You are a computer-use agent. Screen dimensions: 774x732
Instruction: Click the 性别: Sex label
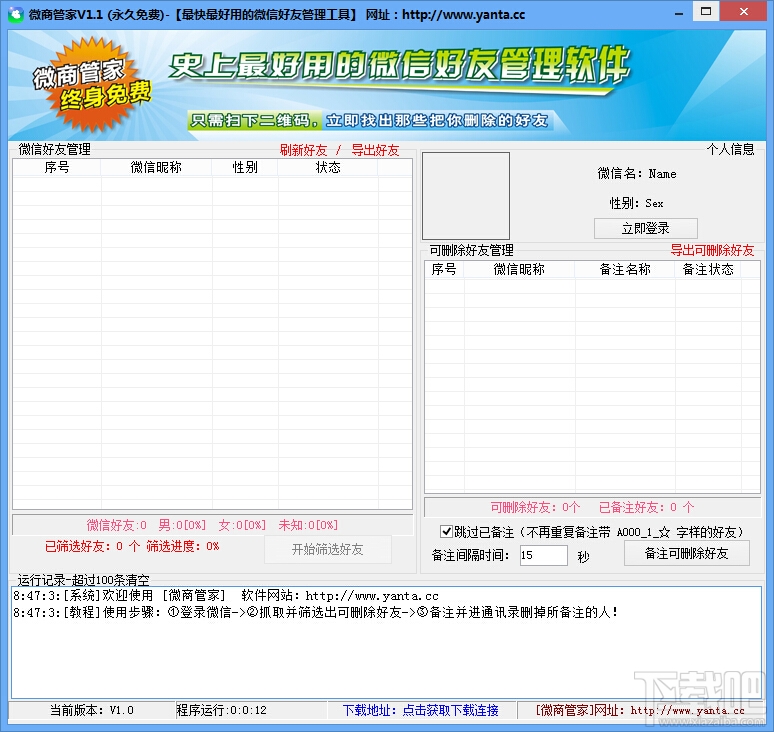(636, 203)
